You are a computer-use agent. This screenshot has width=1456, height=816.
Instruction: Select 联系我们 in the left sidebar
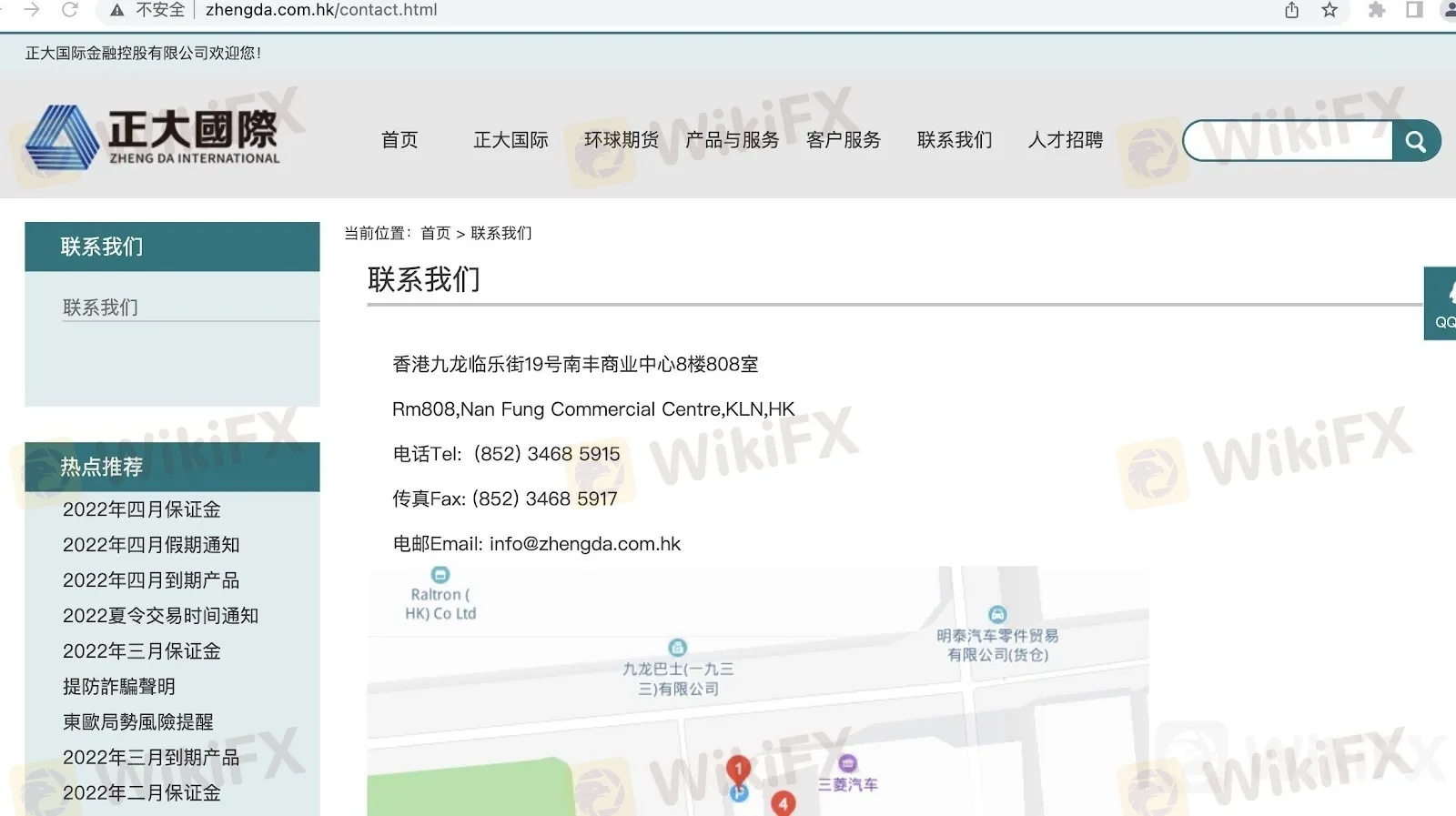coord(100,307)
